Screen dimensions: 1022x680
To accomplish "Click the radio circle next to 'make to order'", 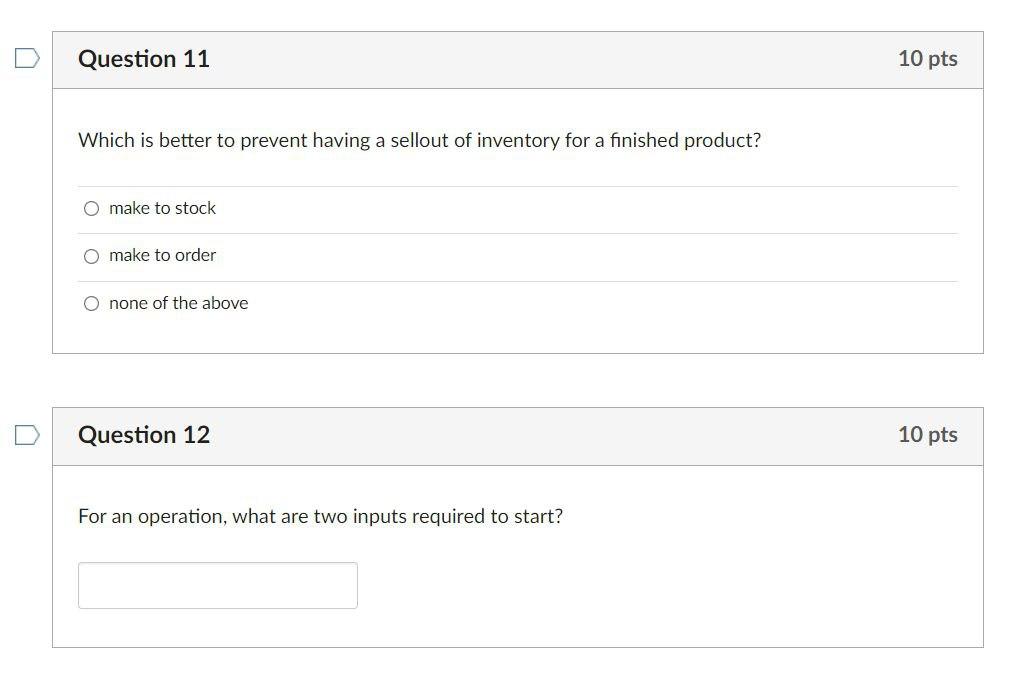I will point(91,255).
